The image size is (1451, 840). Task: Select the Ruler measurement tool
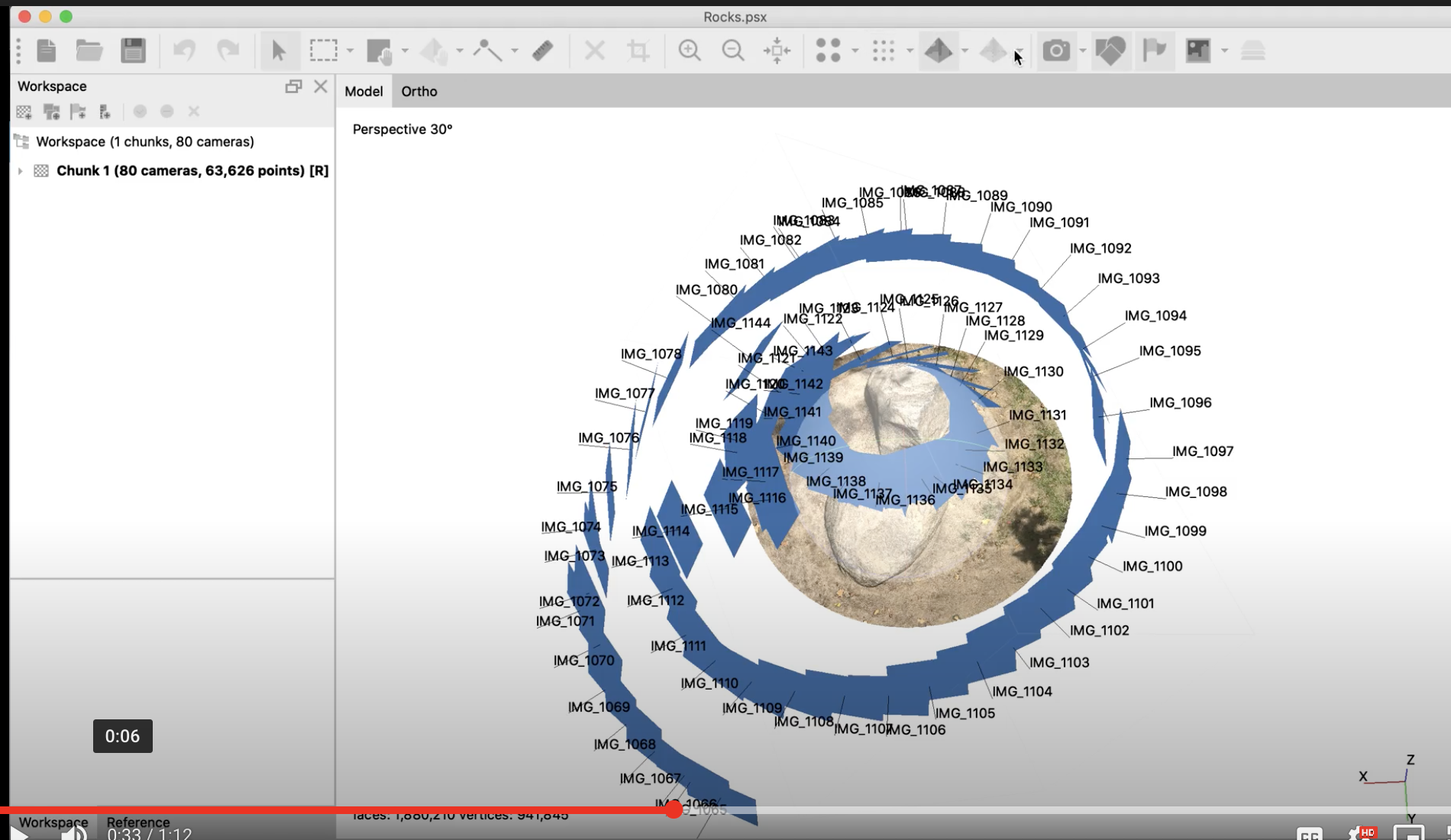click(x=543, y=50)
